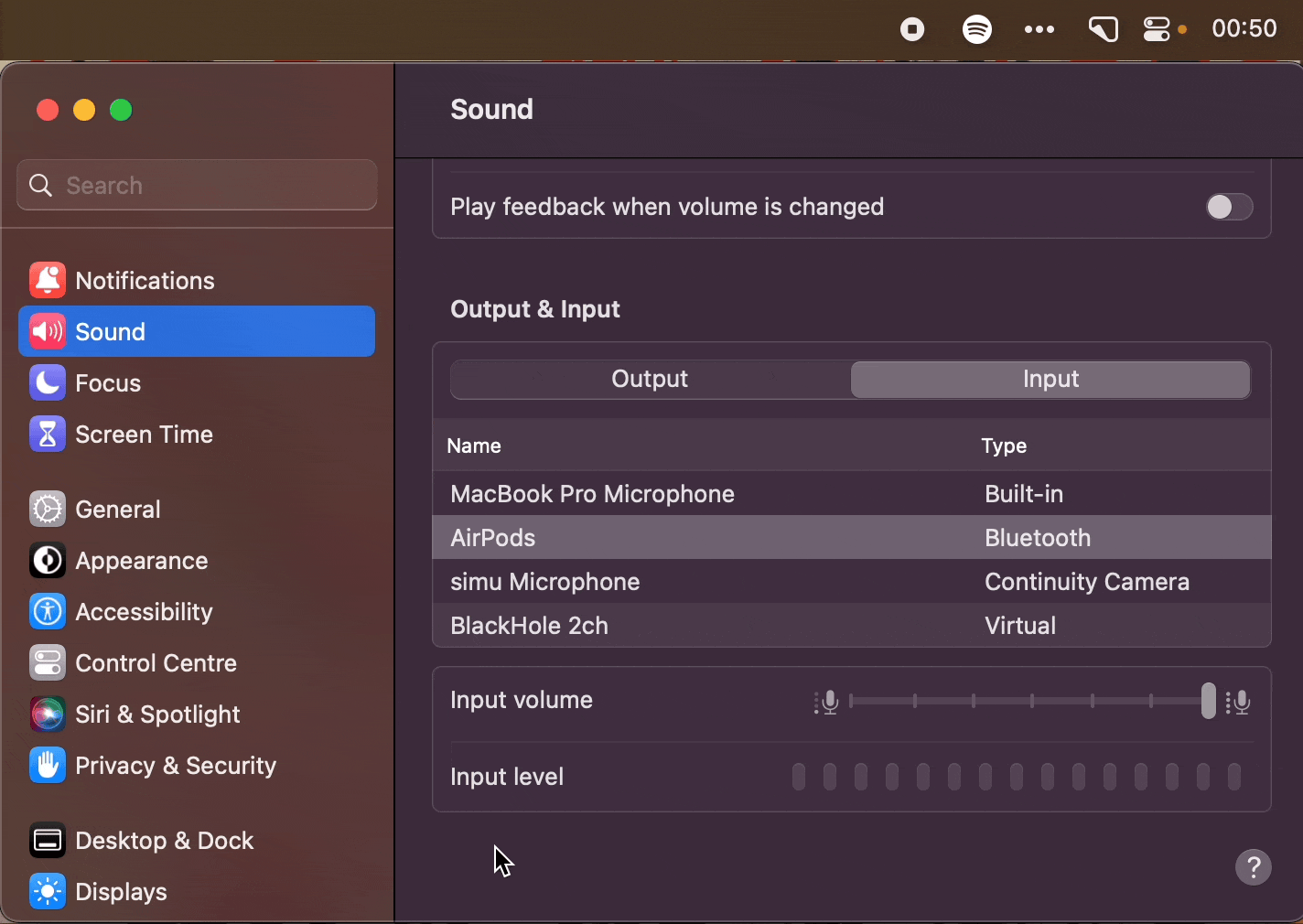Click the Spotify icon in menu bar
1303x924 pixels.
[976, 28]
